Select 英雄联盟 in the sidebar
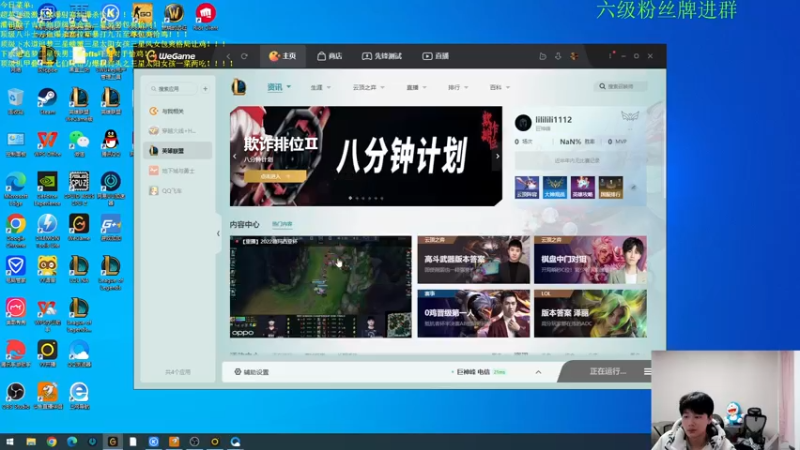800x450 pixels. coord(178,151)
